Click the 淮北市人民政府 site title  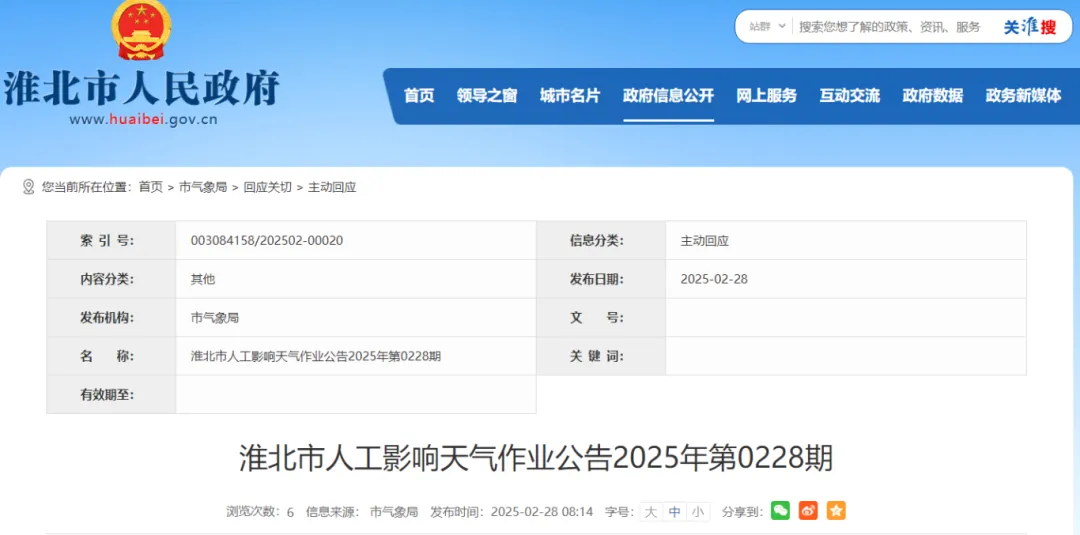coord(141,89)
